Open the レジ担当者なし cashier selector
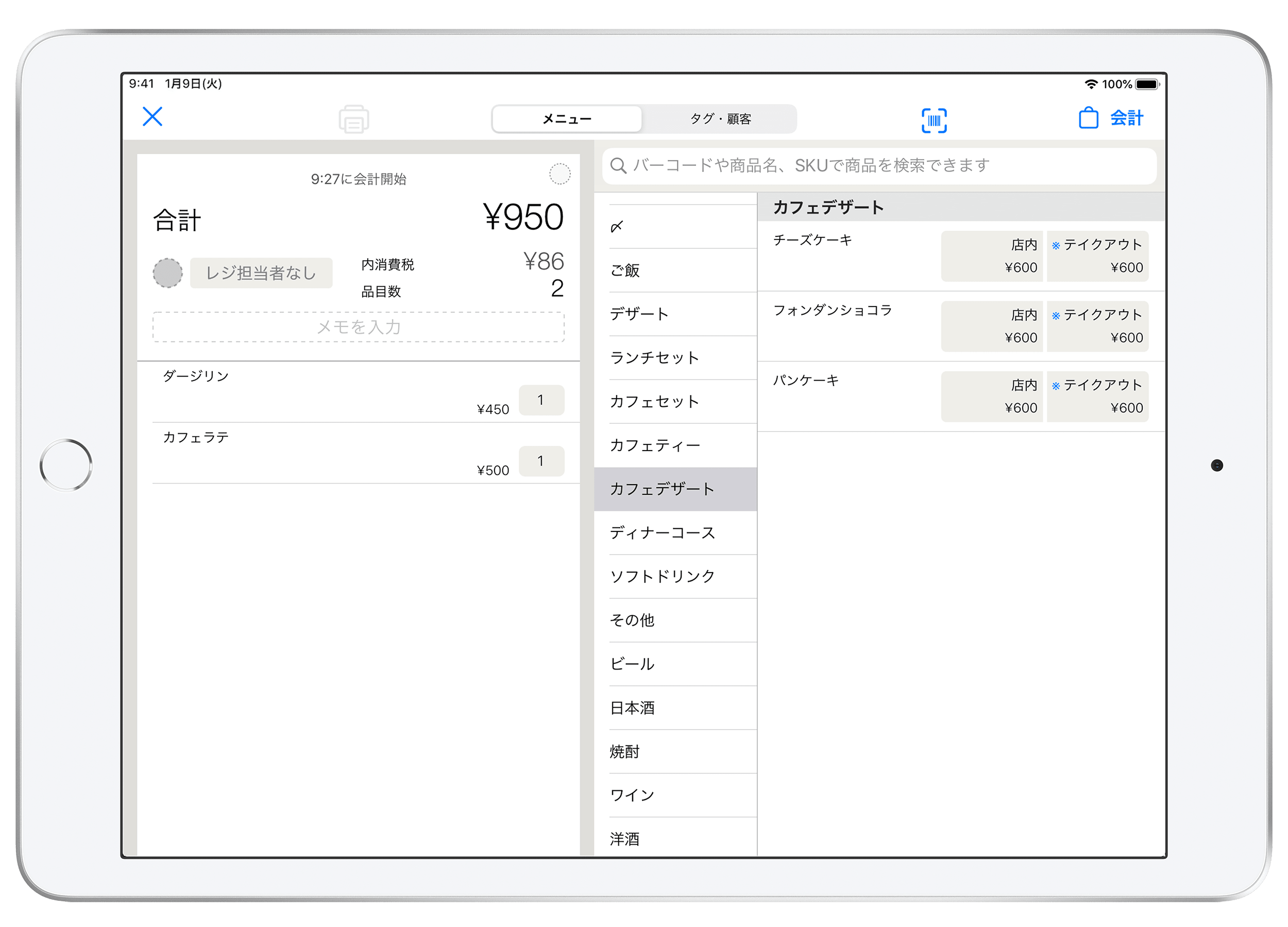1288x927 pixels. click(261, 273)
